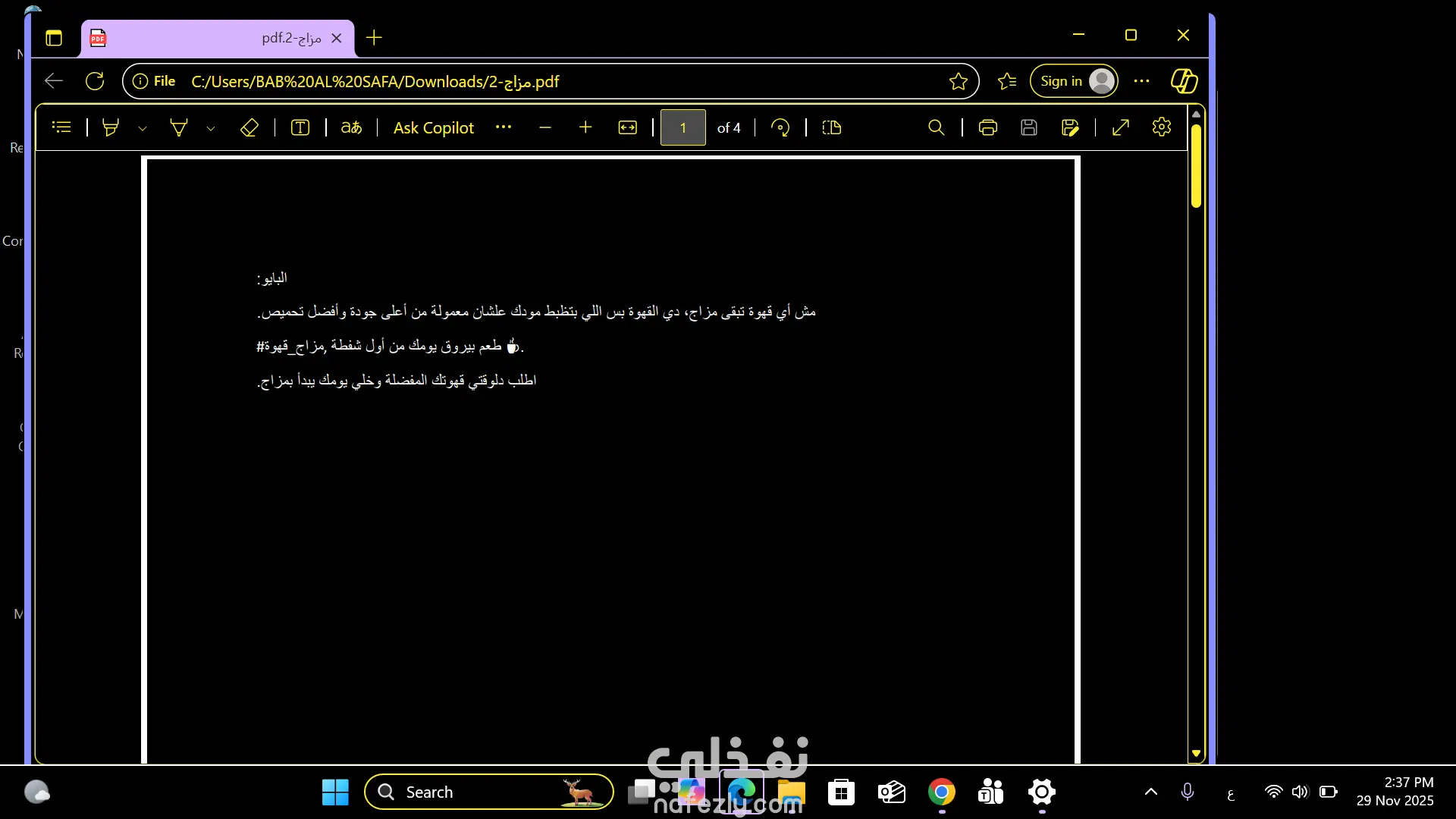Select the Draw pen tool
Image resolution: width=1456 pixels, height=819 pixels.
point(179,127)
